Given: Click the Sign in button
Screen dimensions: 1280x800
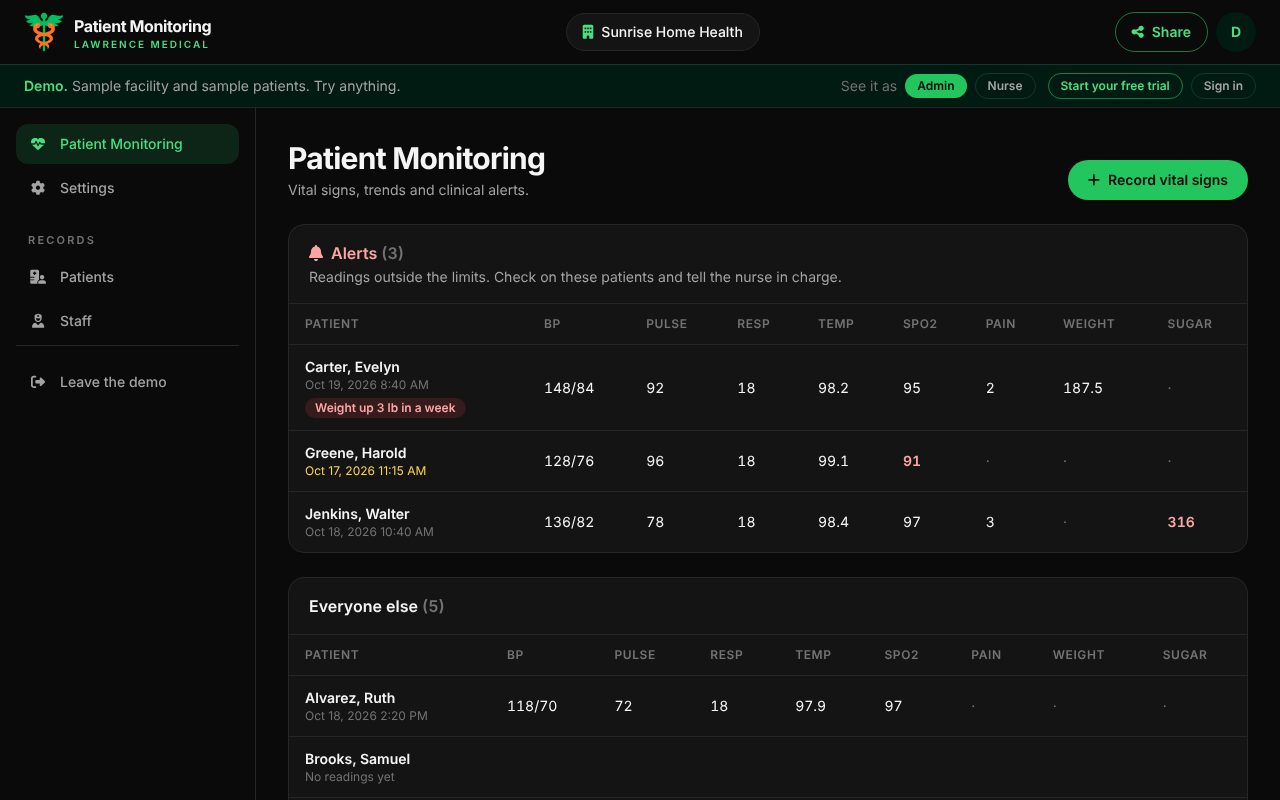Looking at the screenshot, I should (x=1223, y=86).
